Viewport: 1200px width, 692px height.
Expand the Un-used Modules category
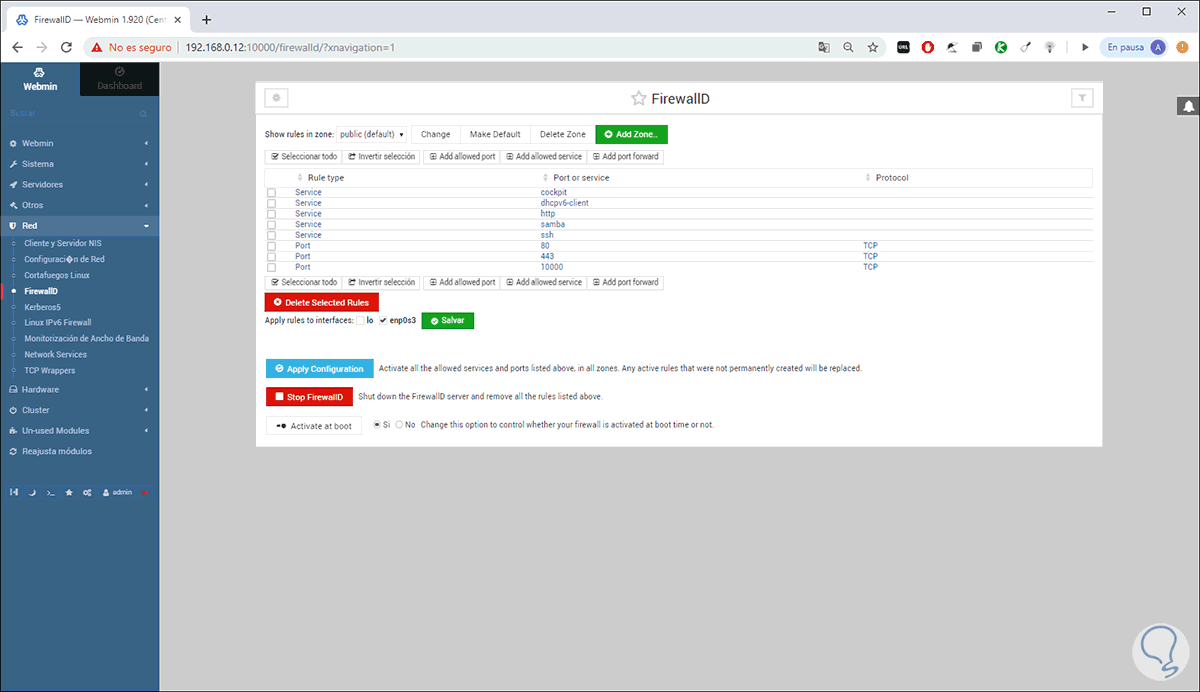pos(79,431)
